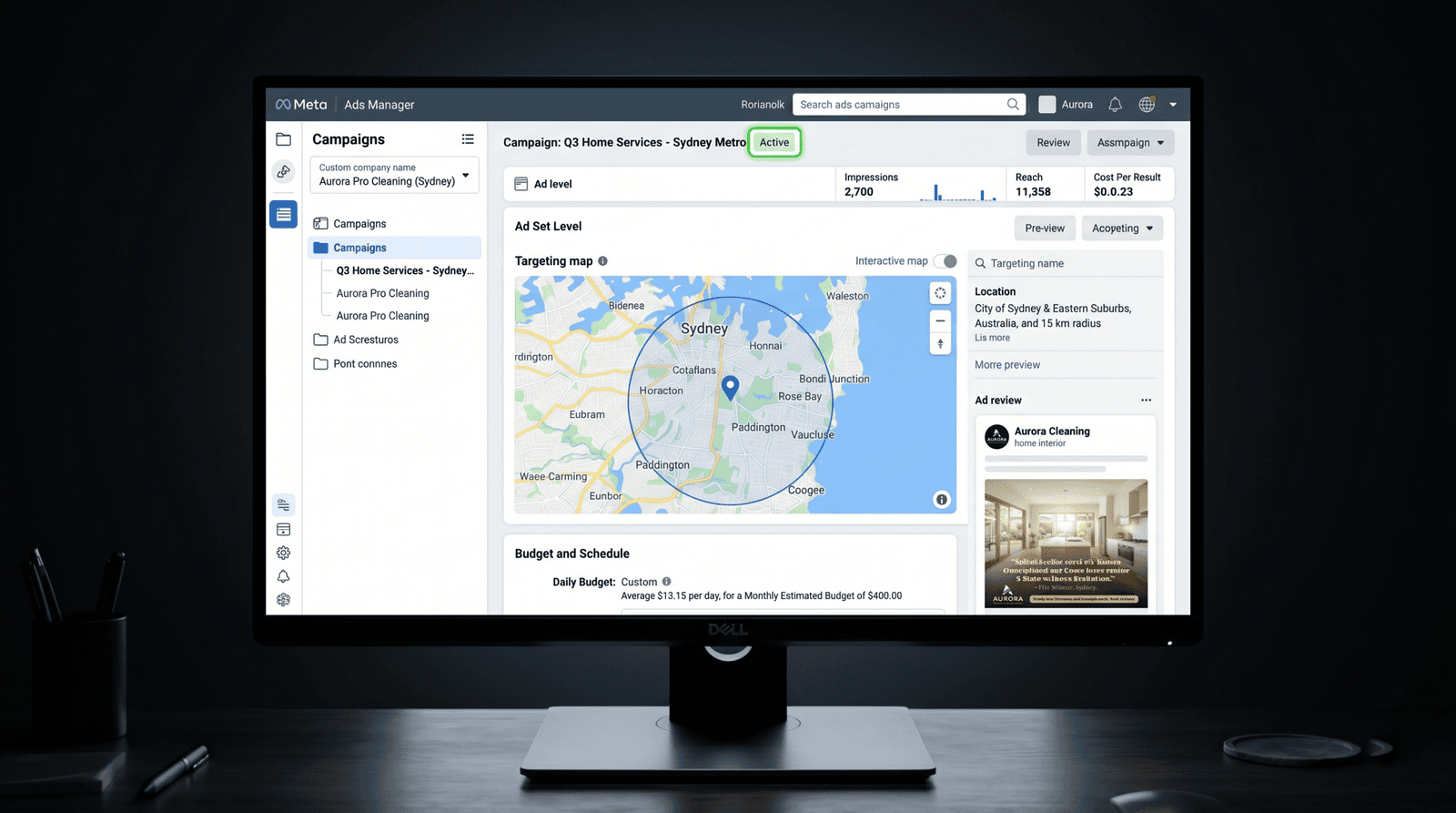Click the folder icon beside Pont connnes
The width and height of the screenshot is (1456, 813).
click(320, 363)
